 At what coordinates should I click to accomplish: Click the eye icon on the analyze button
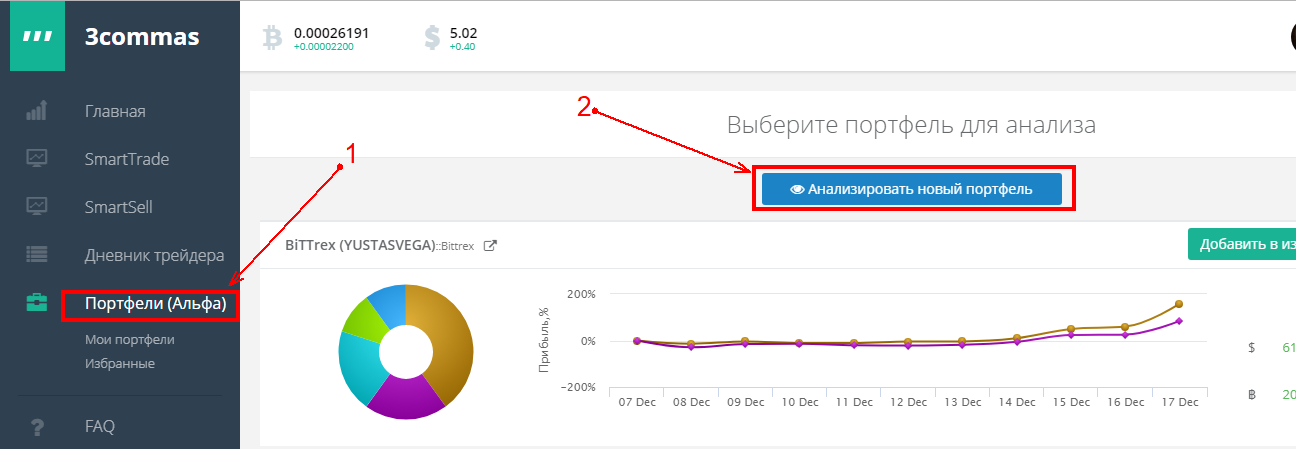point(797,188)
